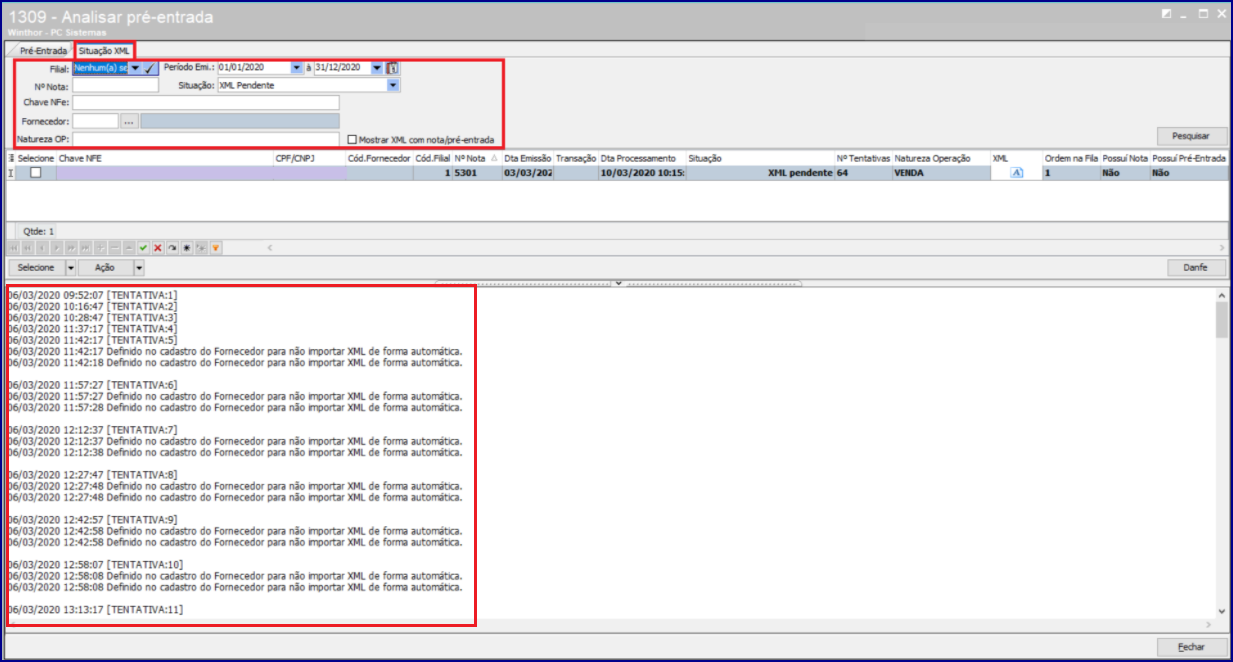Expand the Ação button arrow
1233x662 pixels.
(x=139, y=268)
